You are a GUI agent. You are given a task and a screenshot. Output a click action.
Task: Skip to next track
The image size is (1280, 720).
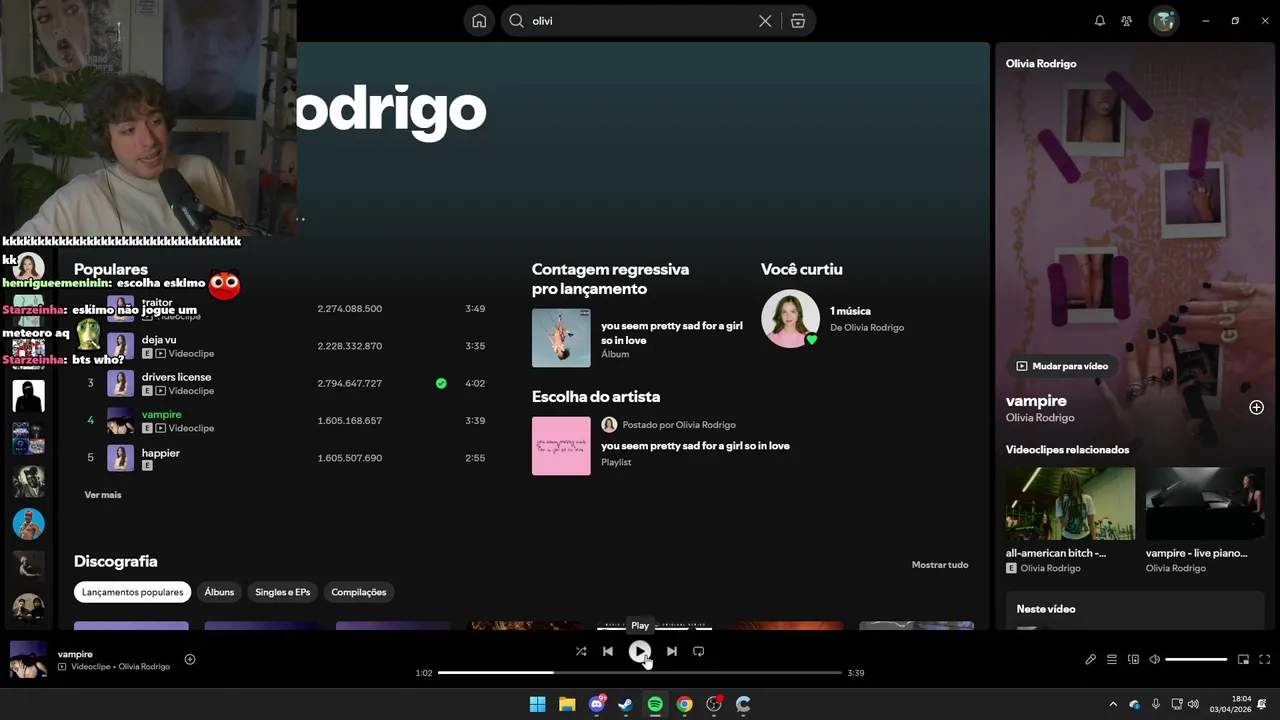pyautogui.click(x=672, y=651)
